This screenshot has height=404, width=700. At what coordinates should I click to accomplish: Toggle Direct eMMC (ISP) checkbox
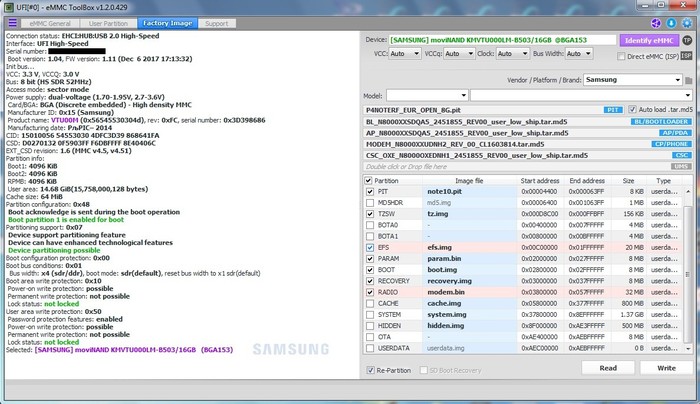[x=621, y=56]
